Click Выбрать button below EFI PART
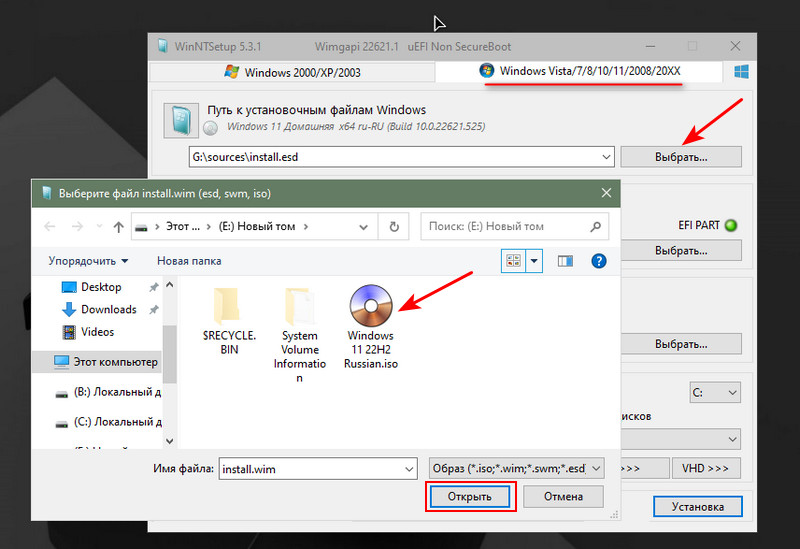Image resolution: width=800 pixels, height=549 pixels. point(681,251)
